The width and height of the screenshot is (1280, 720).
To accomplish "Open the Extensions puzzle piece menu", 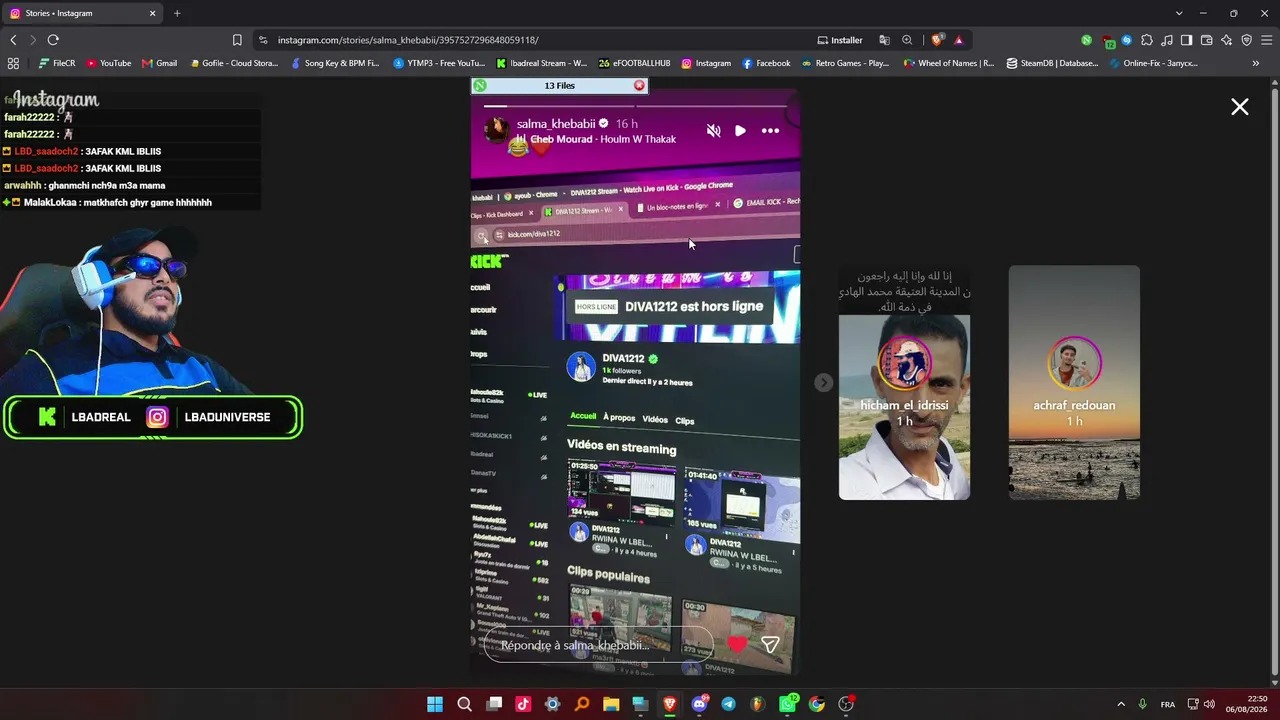I will pyautogui.click(x=1147, y=40).
